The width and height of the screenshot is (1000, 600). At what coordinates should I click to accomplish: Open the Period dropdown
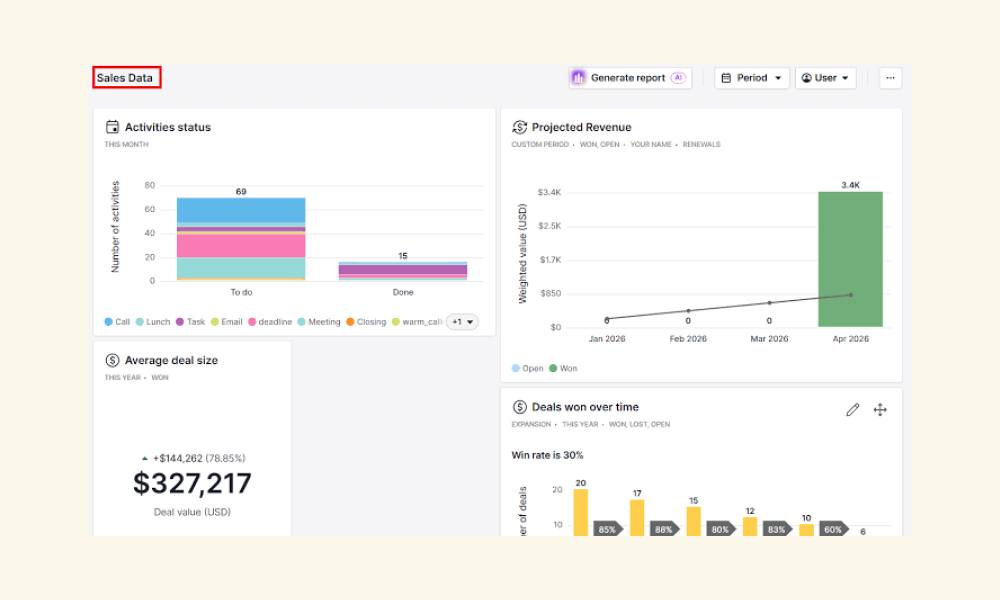point(752,78)
